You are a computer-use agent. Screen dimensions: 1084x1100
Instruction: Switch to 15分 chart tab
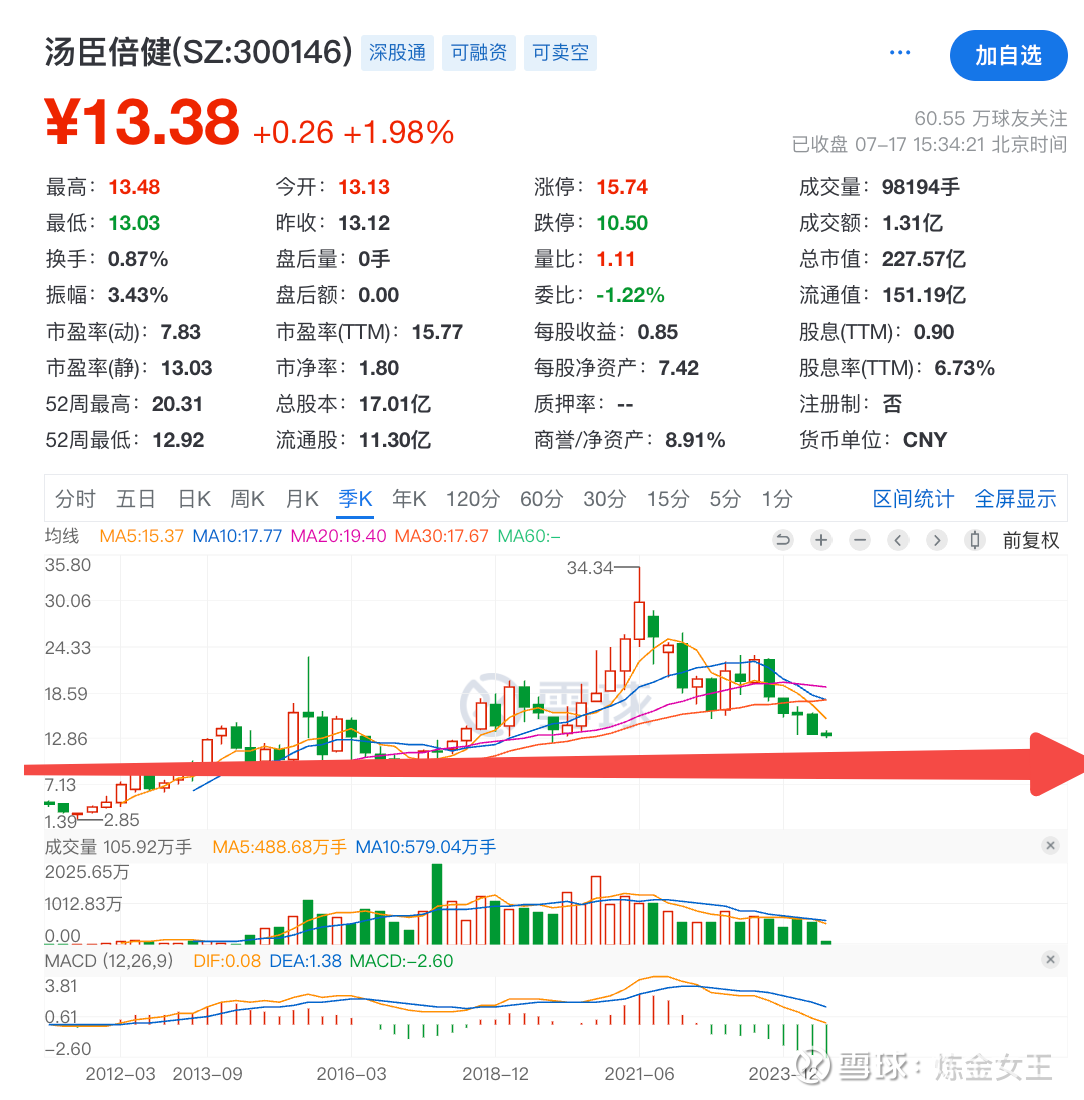tap(667, 499)
